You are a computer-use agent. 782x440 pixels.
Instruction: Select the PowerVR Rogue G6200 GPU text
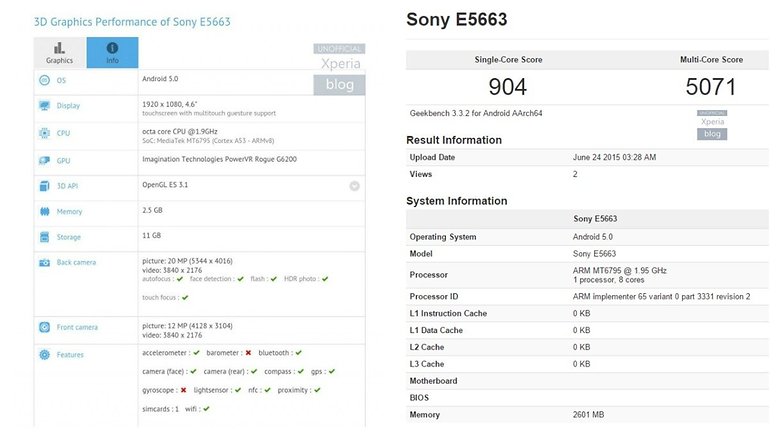[x=219, y=159]
